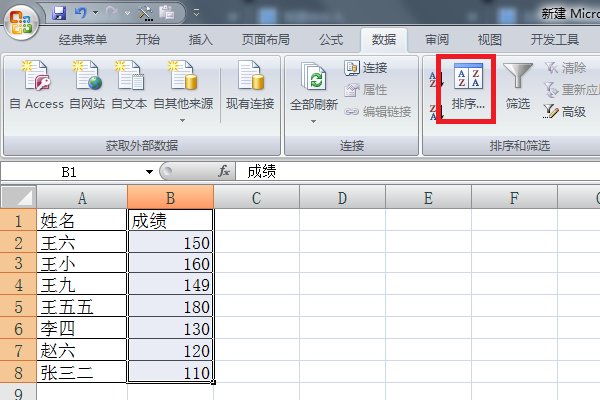The image size is (600, 400).
Task: Select column E header
Action: coord(429,198)
